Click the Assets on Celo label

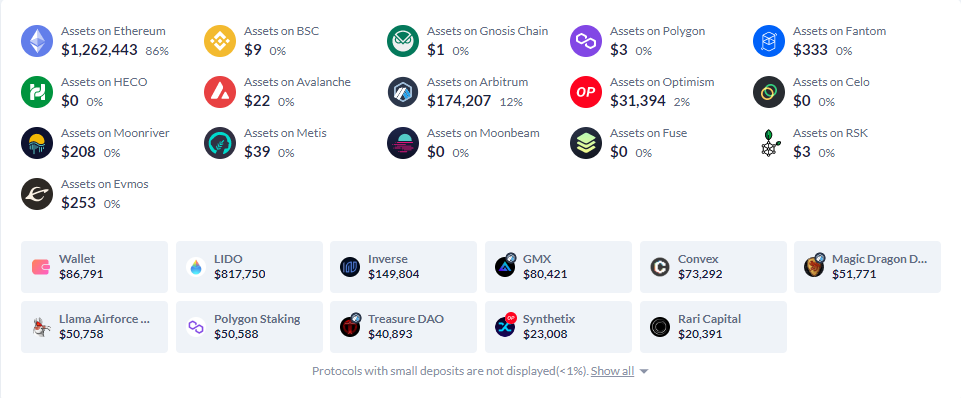[x=831, y=82]
